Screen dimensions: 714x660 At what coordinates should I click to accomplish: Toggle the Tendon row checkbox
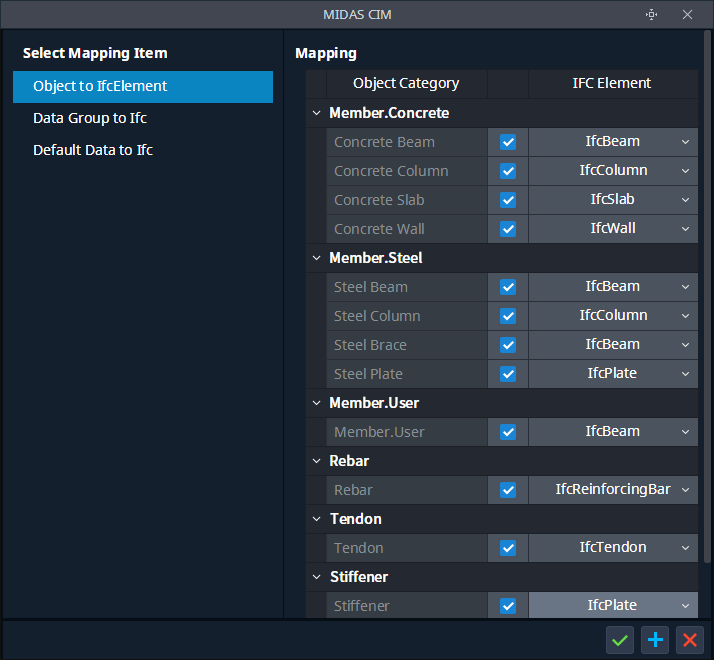tap(508, 547)
